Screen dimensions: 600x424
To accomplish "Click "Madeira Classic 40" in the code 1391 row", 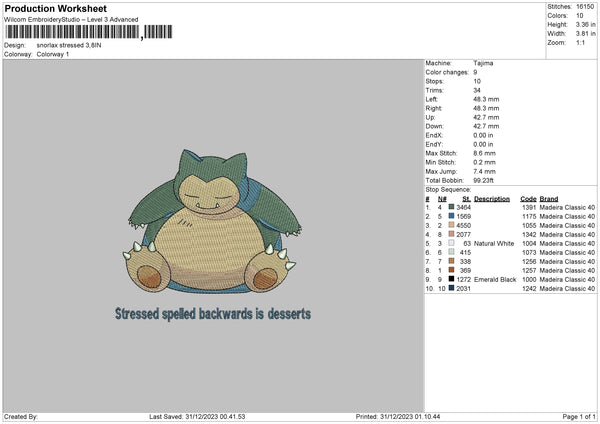I will tap(567, 207).
